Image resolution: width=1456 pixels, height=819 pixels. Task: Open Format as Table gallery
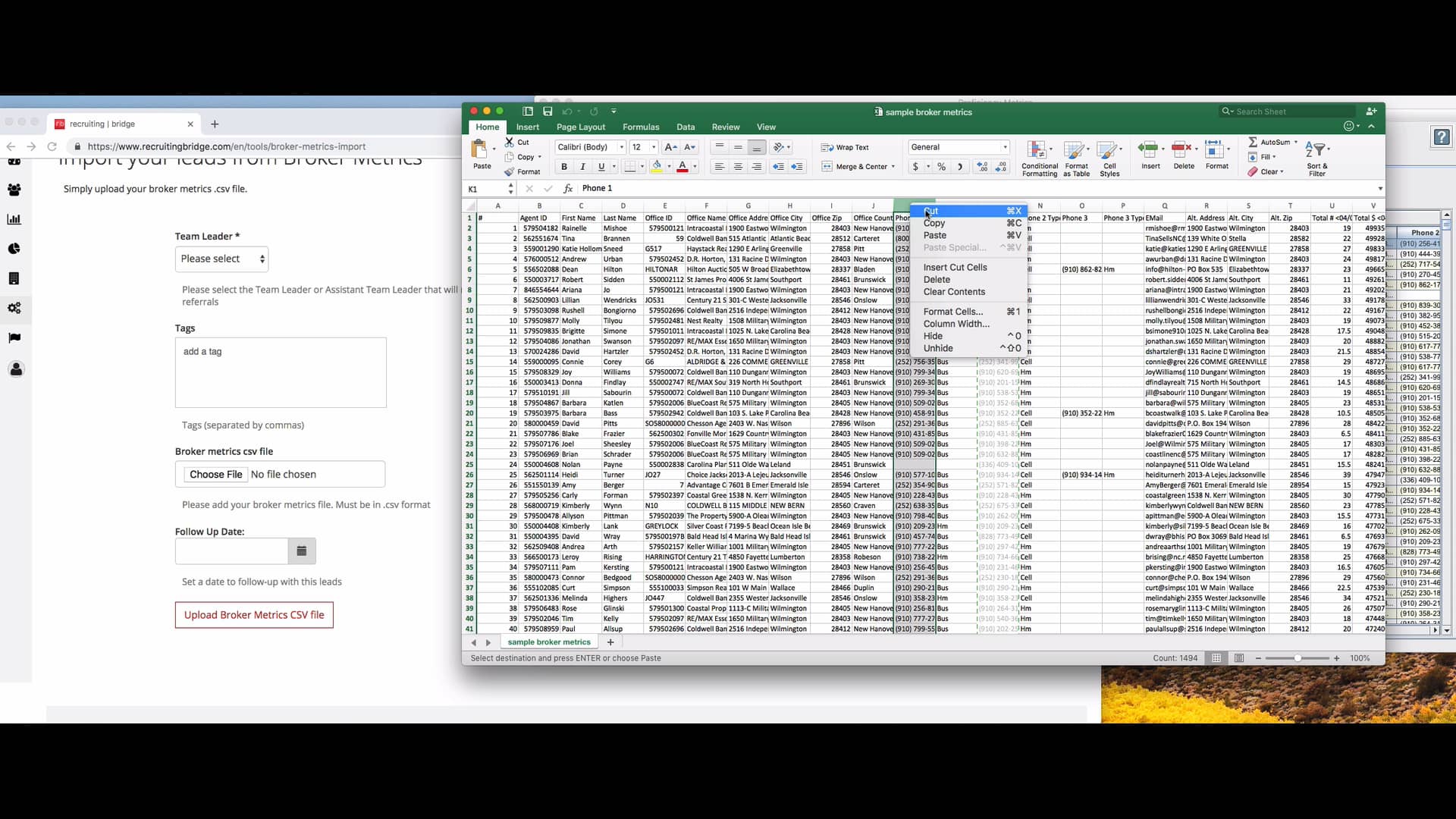(x=1075, y=159)
